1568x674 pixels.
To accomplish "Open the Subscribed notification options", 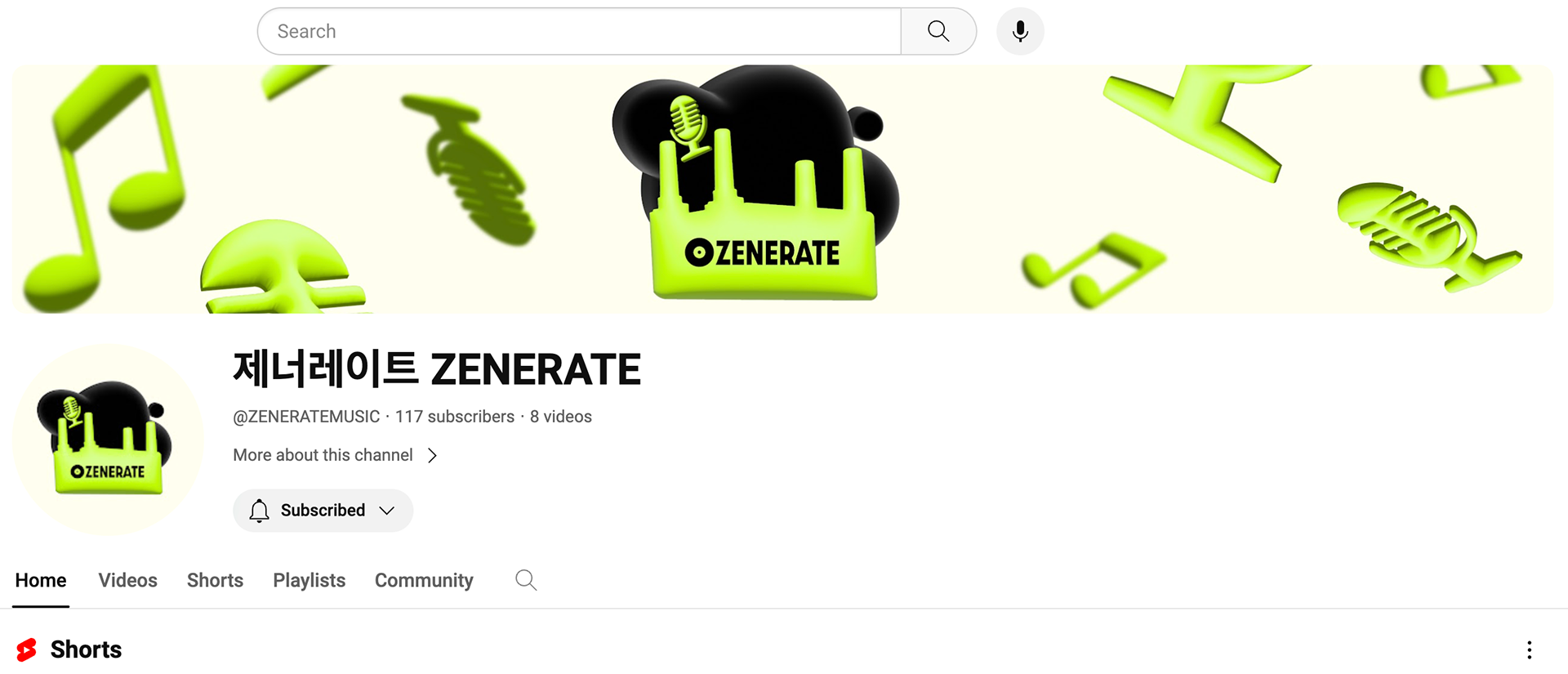I will 323,511.
